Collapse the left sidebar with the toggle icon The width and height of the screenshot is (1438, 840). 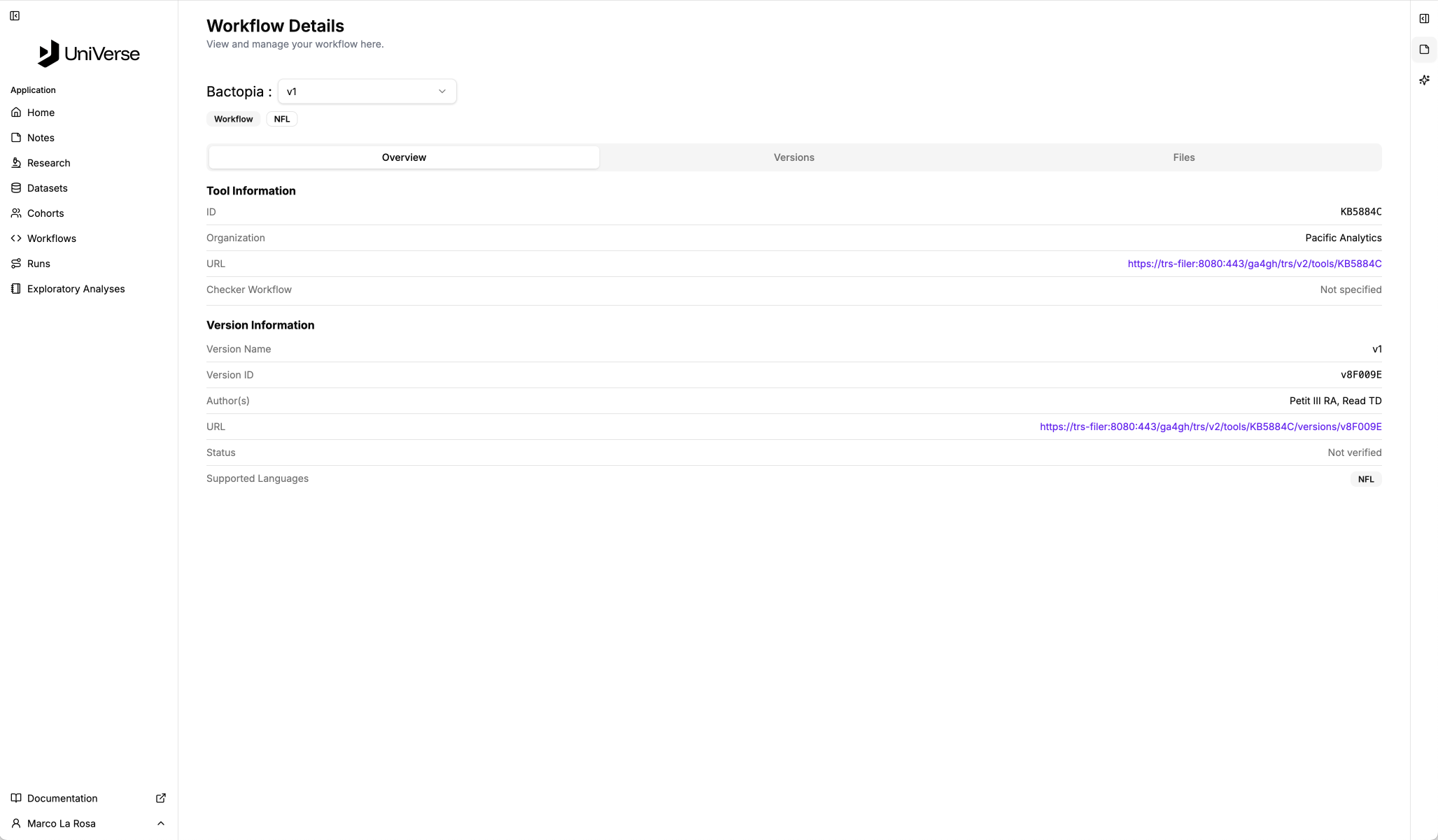tap(15, 15)
